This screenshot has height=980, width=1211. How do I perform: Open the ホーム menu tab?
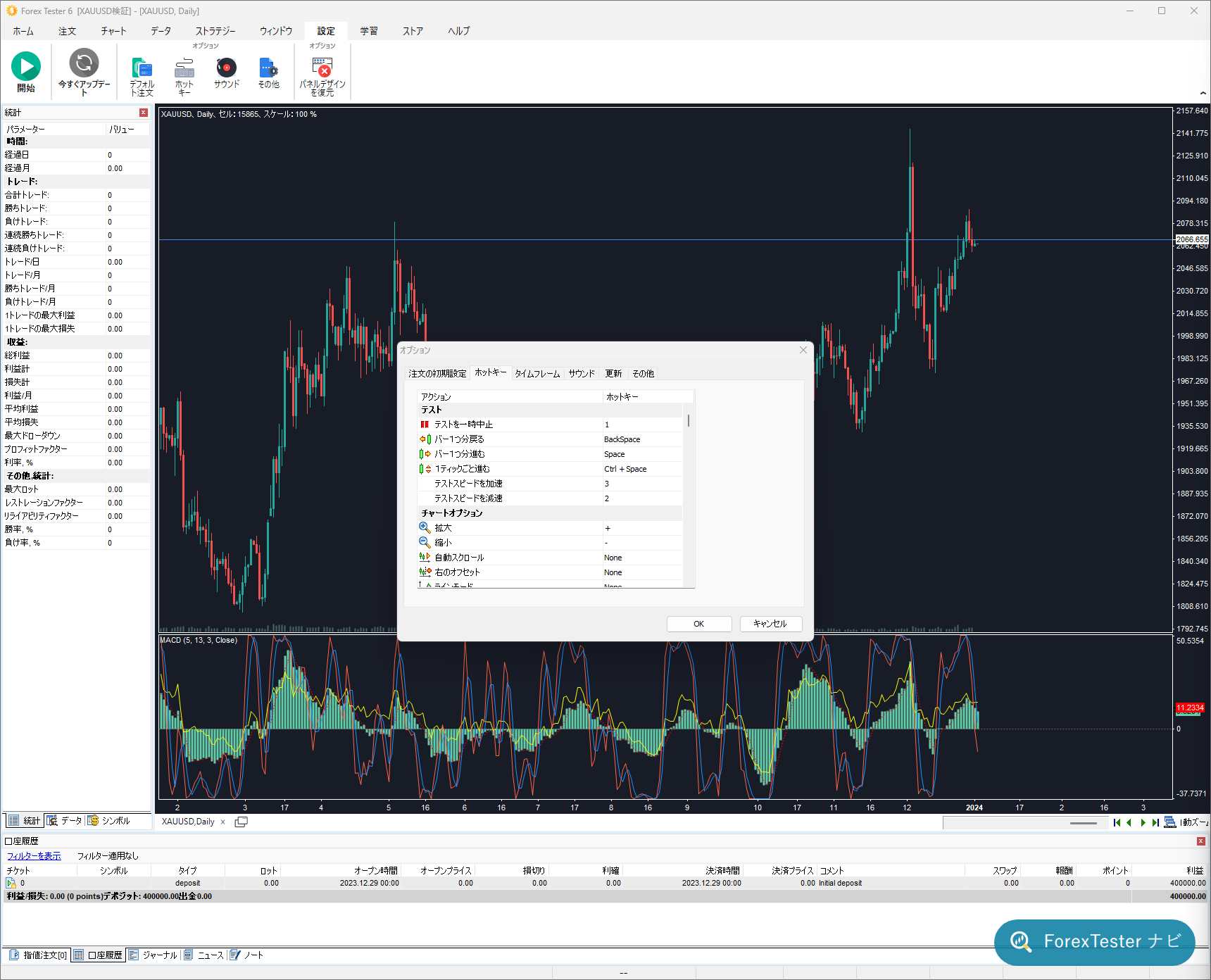pyautogui.click(x=23, y=31)
